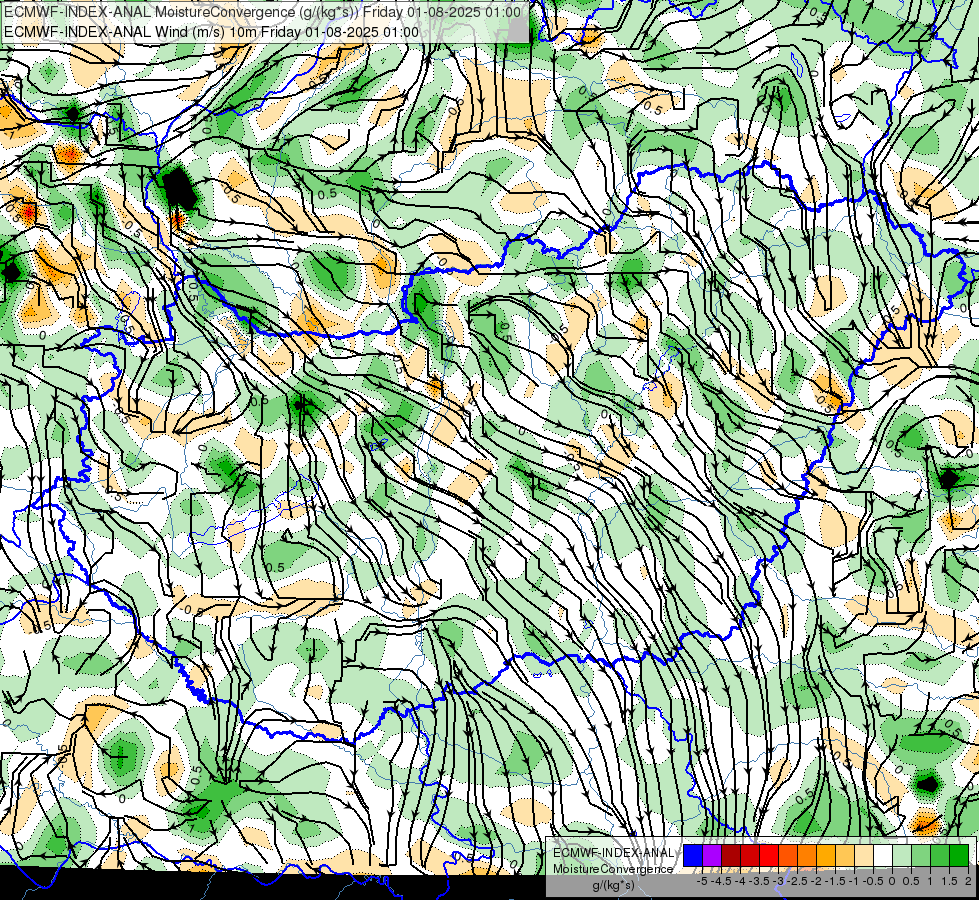Click the -3.5 tick label on color scale
This screenshot has height=900, width=979.
pos(760,881)
